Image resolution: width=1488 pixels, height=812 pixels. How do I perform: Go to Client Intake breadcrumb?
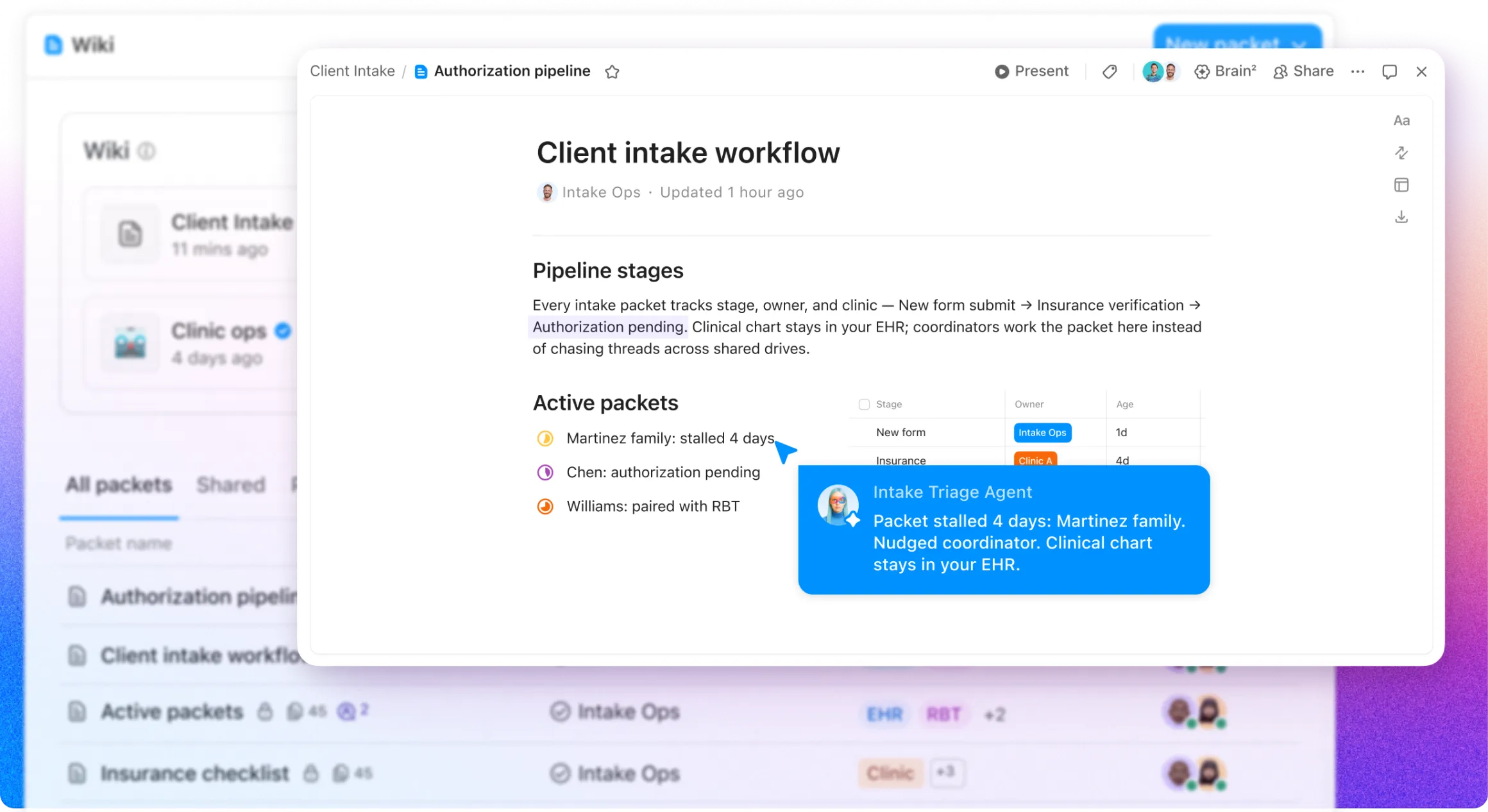(x=352, y=71)
